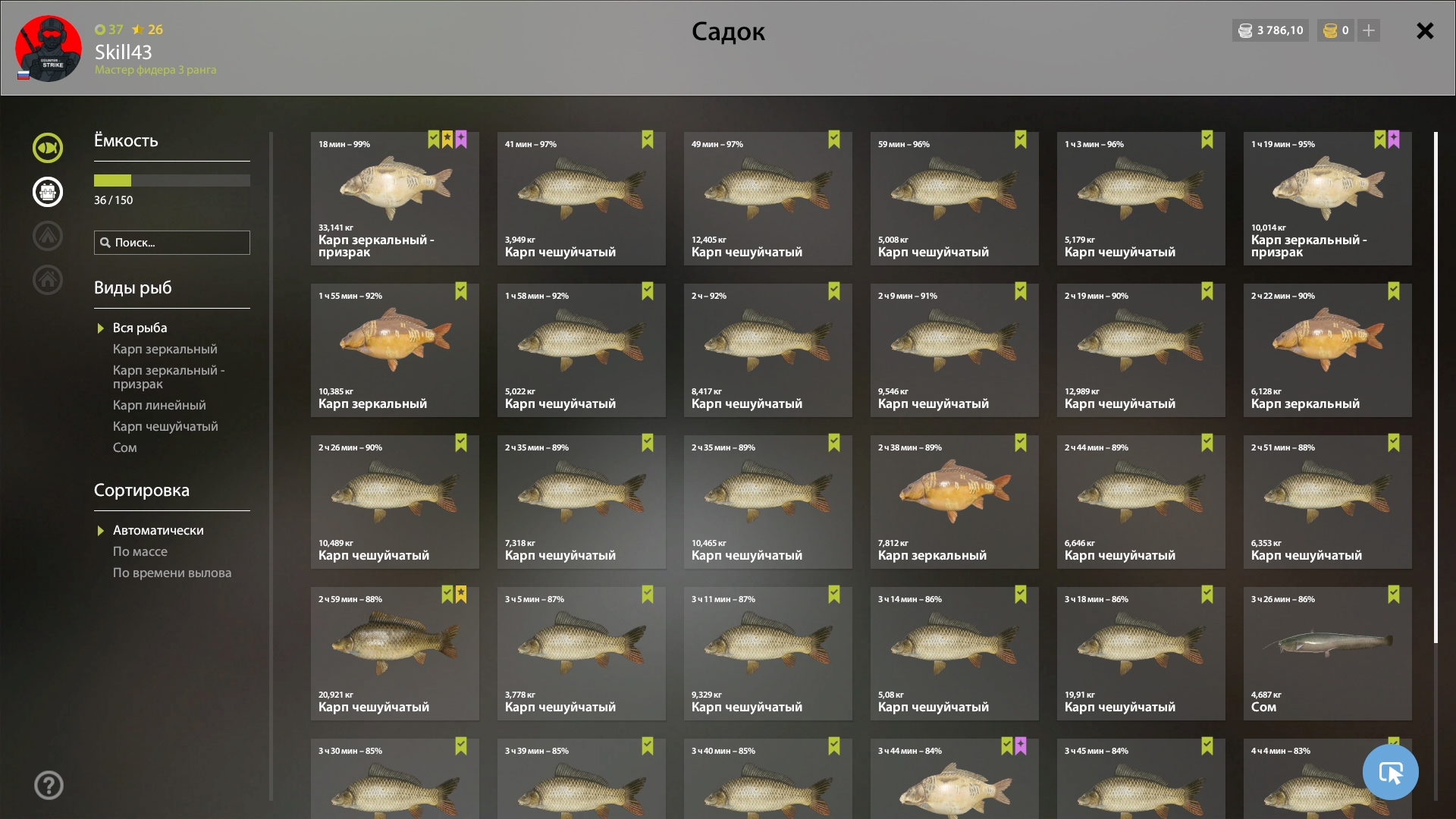Open the backpack inventory sidebar icon
This screenshot has height=819, width=1456.
tap(48, 192)
